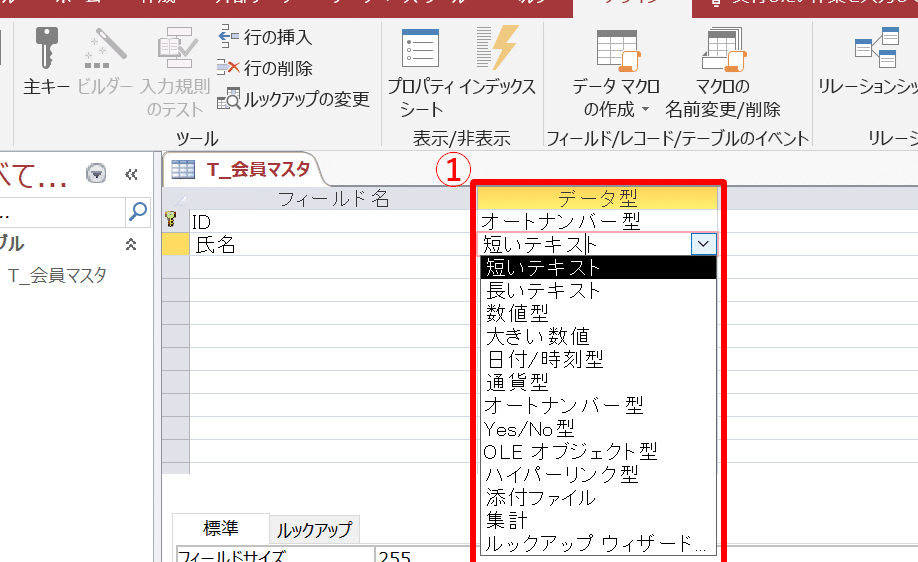The width and height of the screenshot is (918, 562).
Task: Click ルックアップの変更 icon
Action: click(229, 99)
